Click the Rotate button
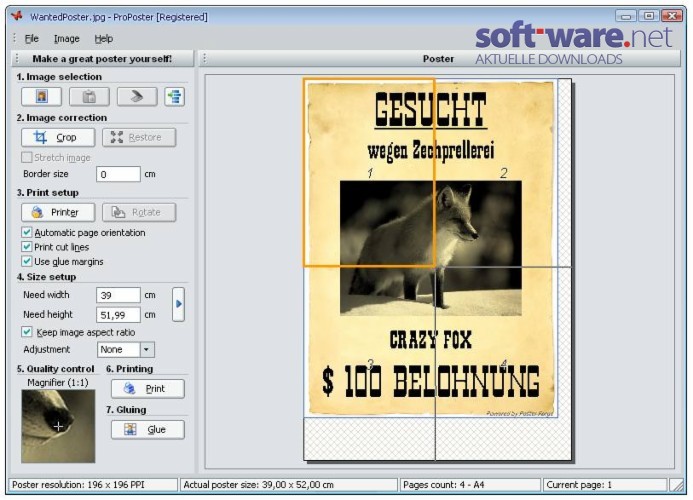The image size is (693, 500). [139, 212]
